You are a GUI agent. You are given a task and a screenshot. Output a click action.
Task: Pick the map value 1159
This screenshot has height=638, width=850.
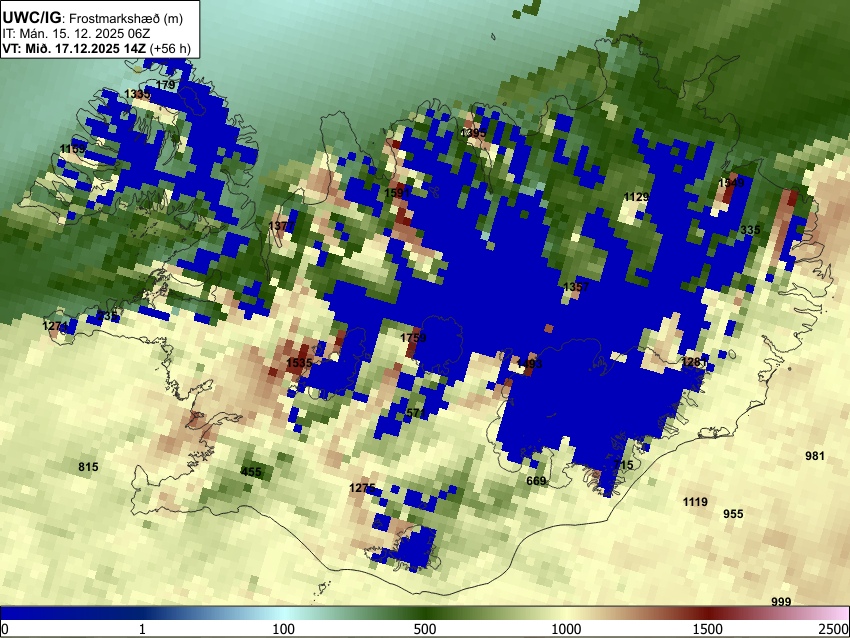tap(73, 149)
